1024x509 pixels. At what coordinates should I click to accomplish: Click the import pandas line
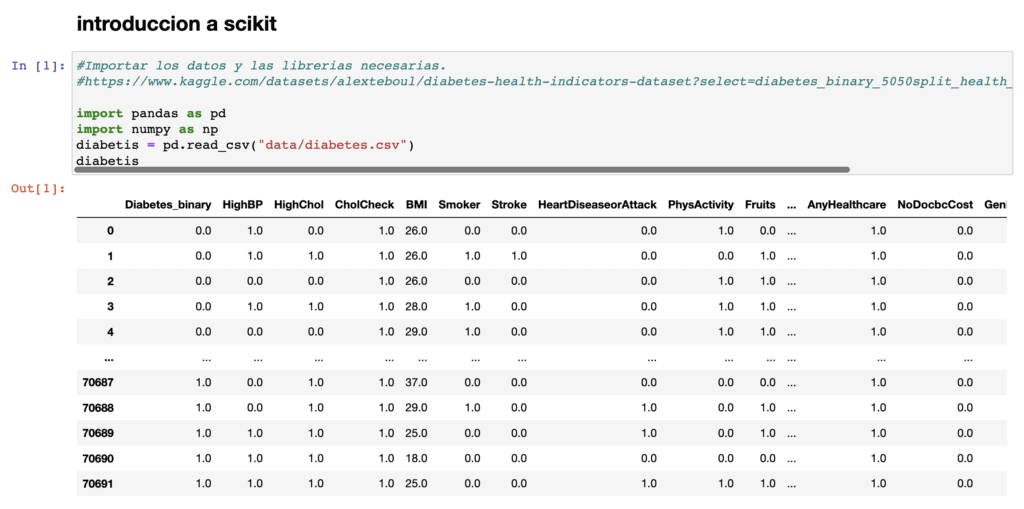(x=151, y=113)
